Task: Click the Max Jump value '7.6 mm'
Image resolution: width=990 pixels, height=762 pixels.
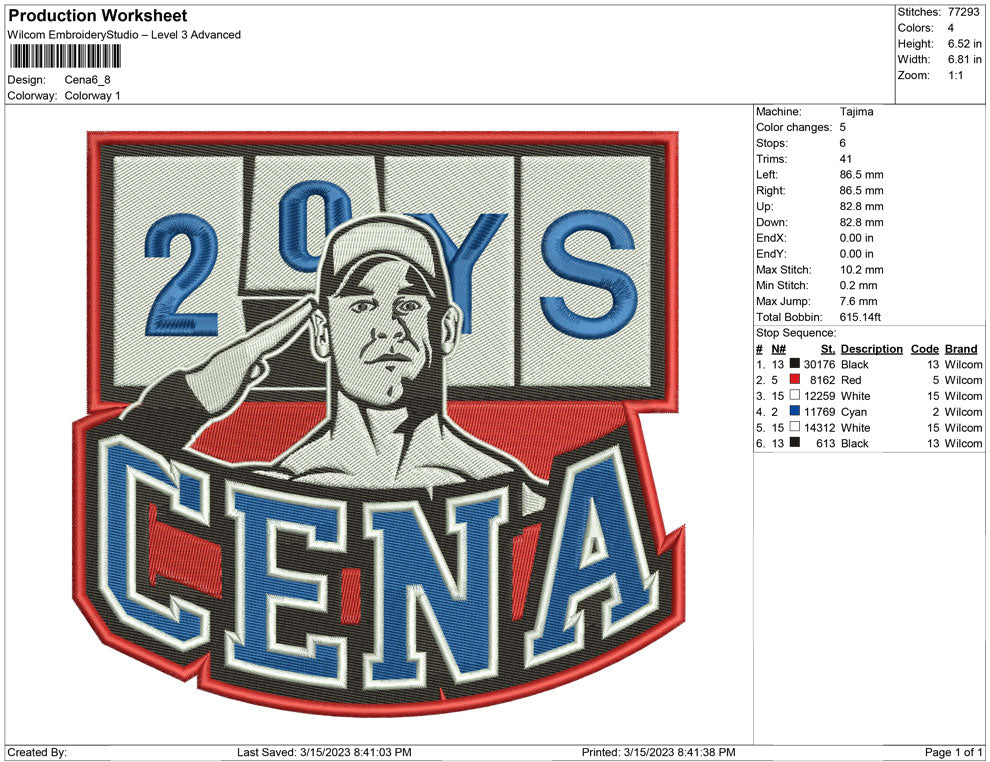Action: point(858,301)
